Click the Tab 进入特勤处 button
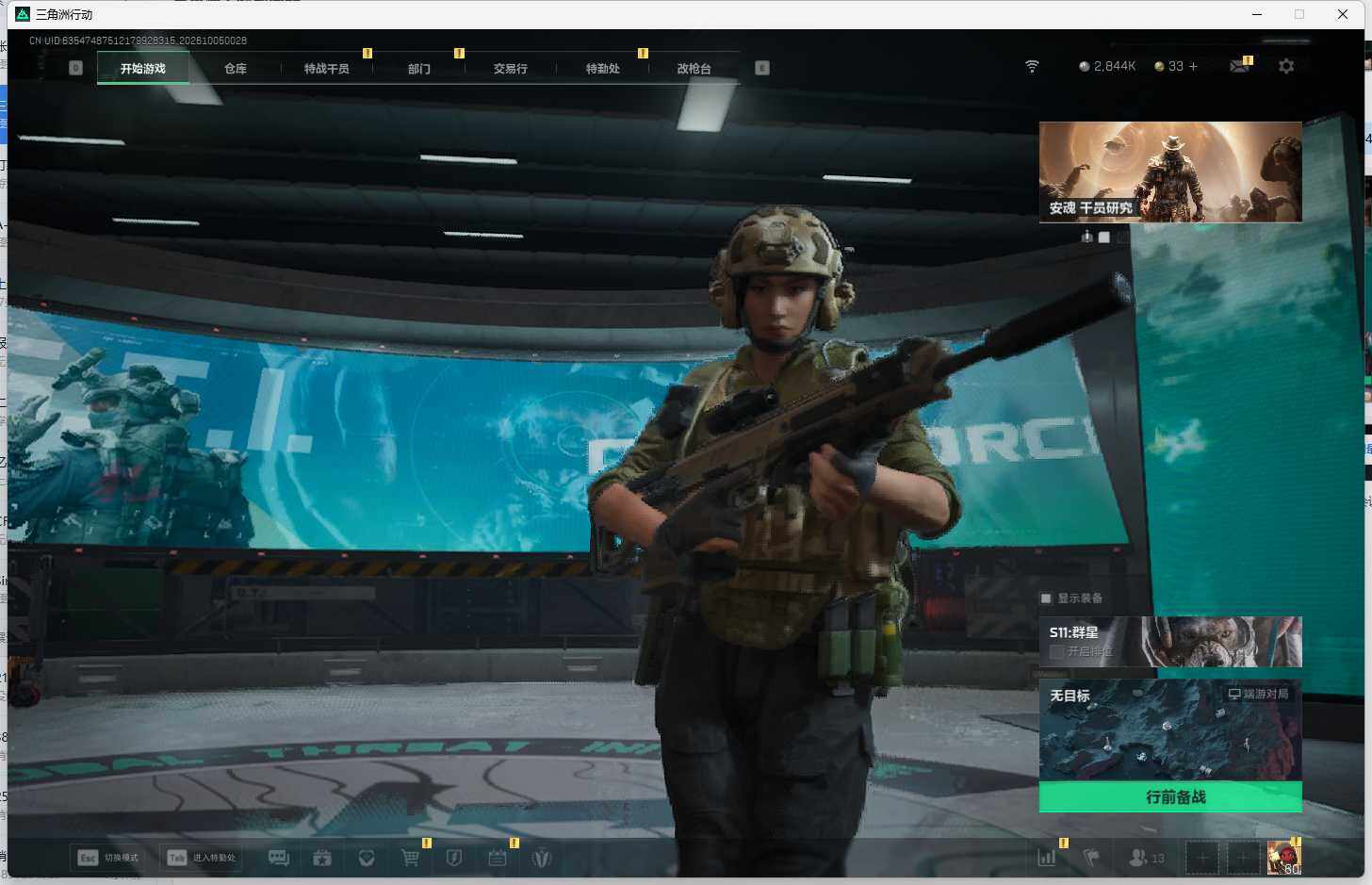1372x885 pixels. pos(199,858)
